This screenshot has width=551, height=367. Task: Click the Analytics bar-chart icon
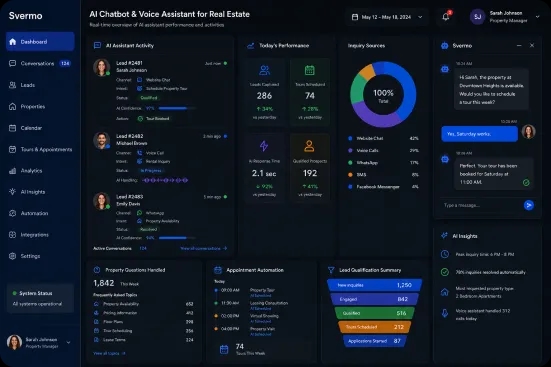[13, 171]
